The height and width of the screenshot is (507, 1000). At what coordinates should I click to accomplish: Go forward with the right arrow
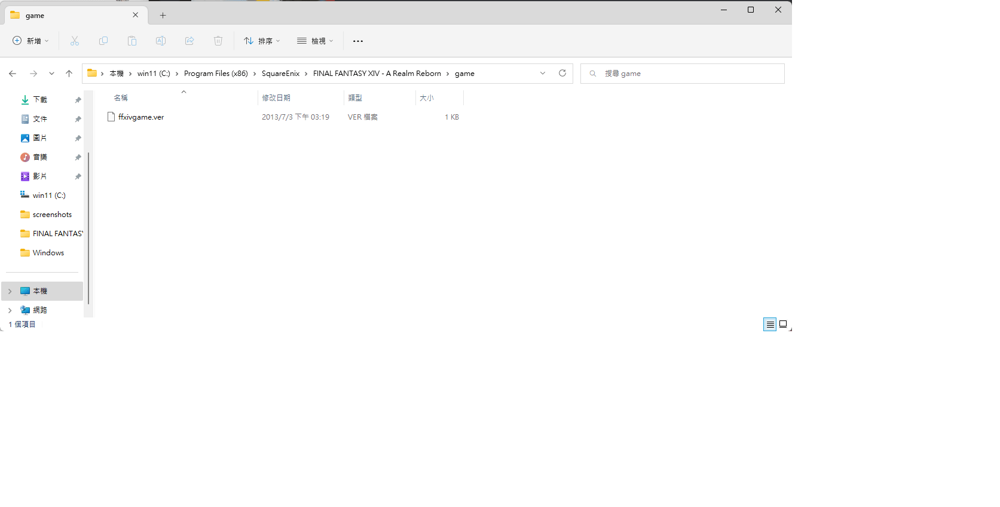(33, 73)
